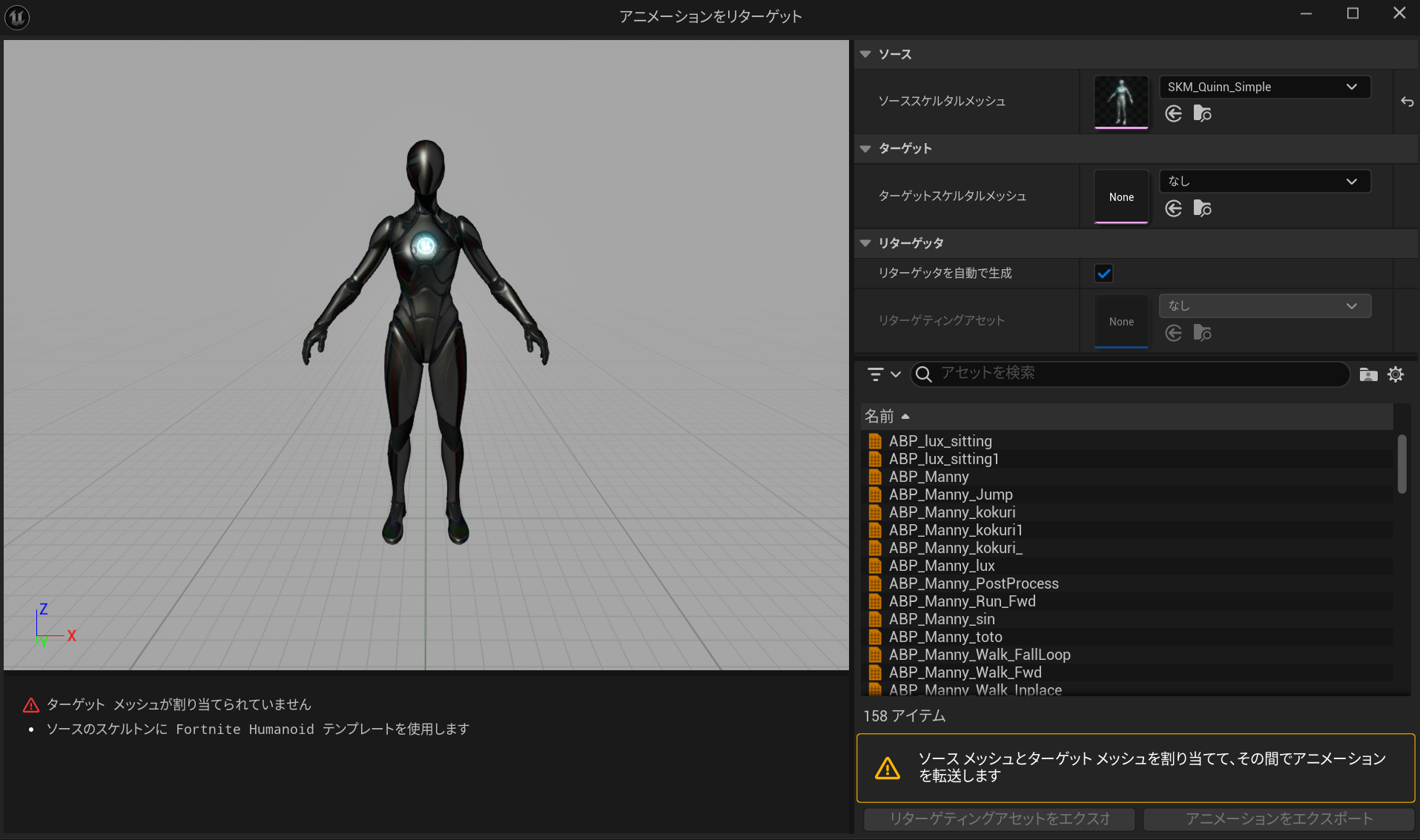
Task: Use selected asset for target skeletal mesh
Action: click(1173, 208)
